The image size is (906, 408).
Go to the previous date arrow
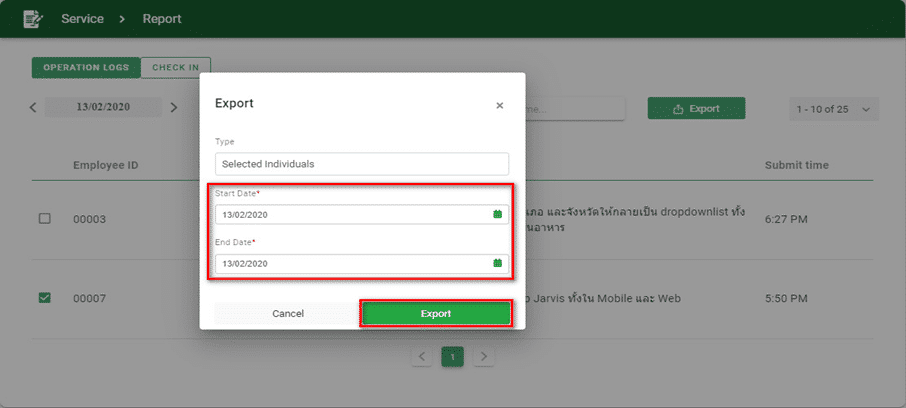(x=33, y=107)
